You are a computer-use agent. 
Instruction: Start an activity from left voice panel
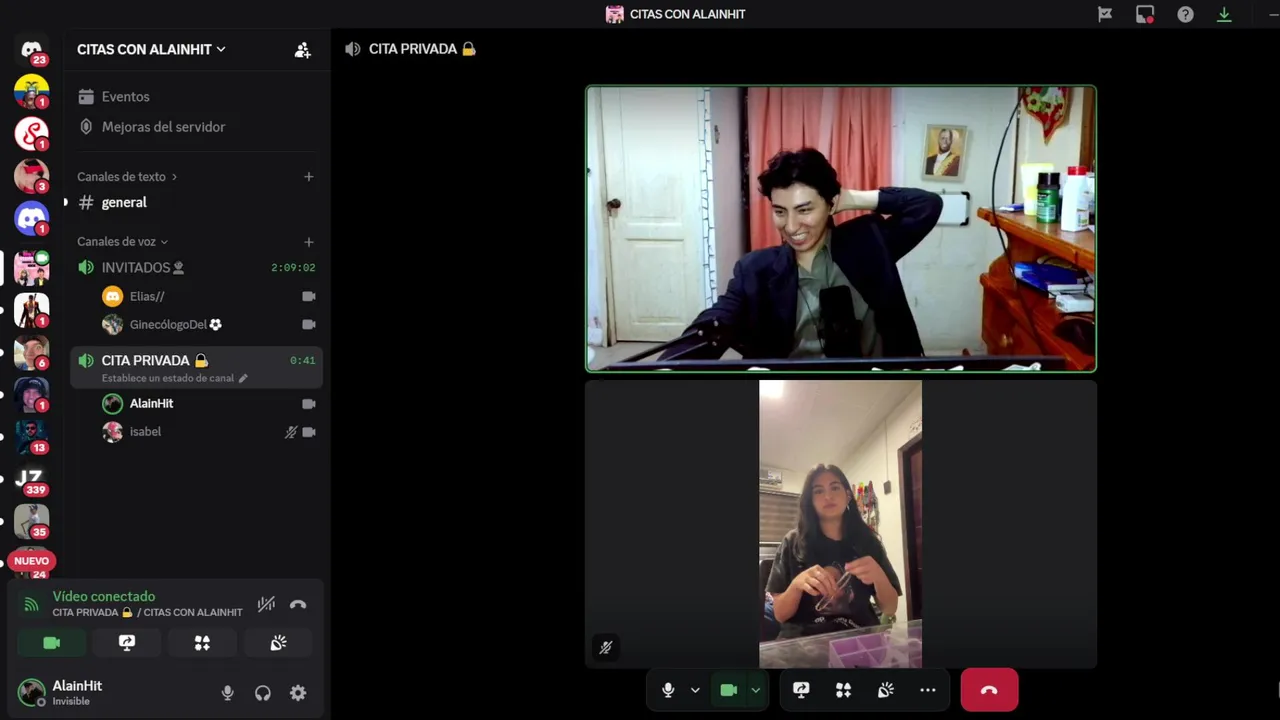coord(202,643)
